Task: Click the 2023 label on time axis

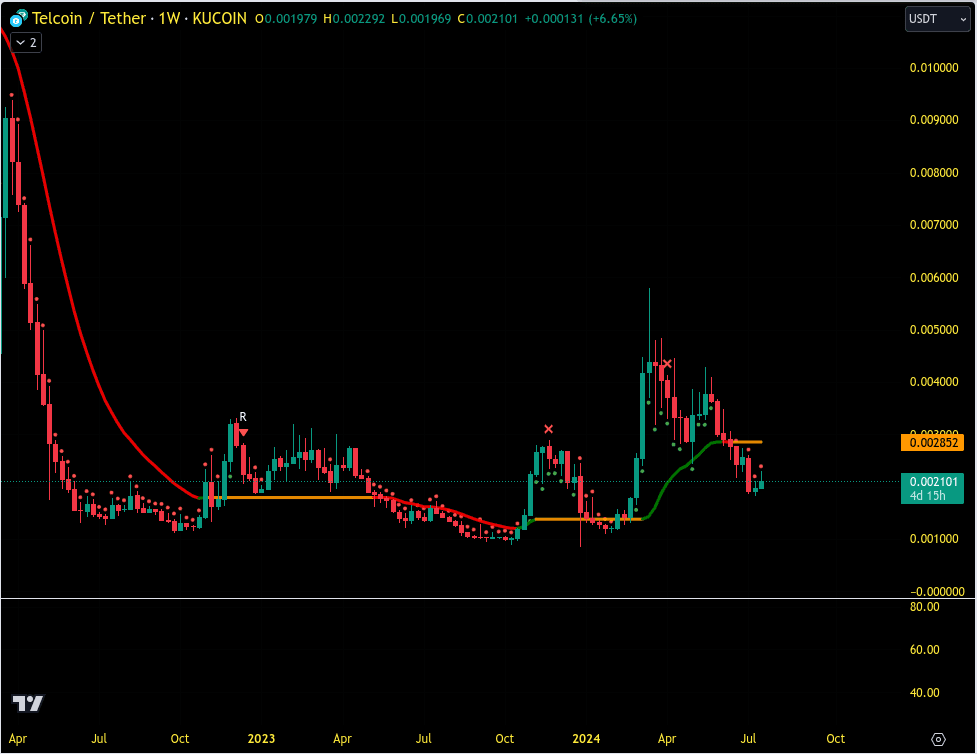Action: tap(261, 739)
